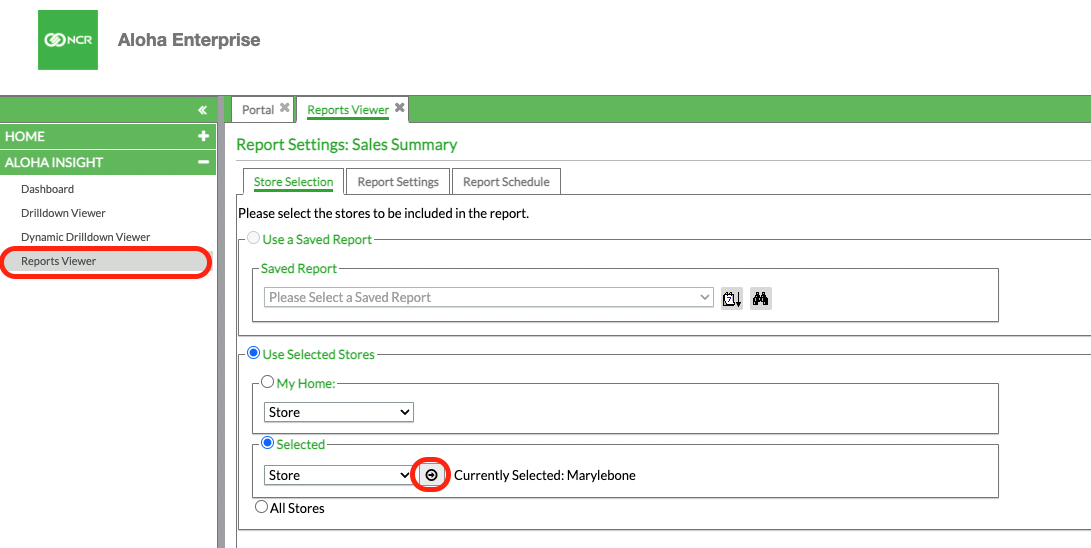The image size is (1091, 548).
Task: Select the My Home radio button
Action: (267, 382)
